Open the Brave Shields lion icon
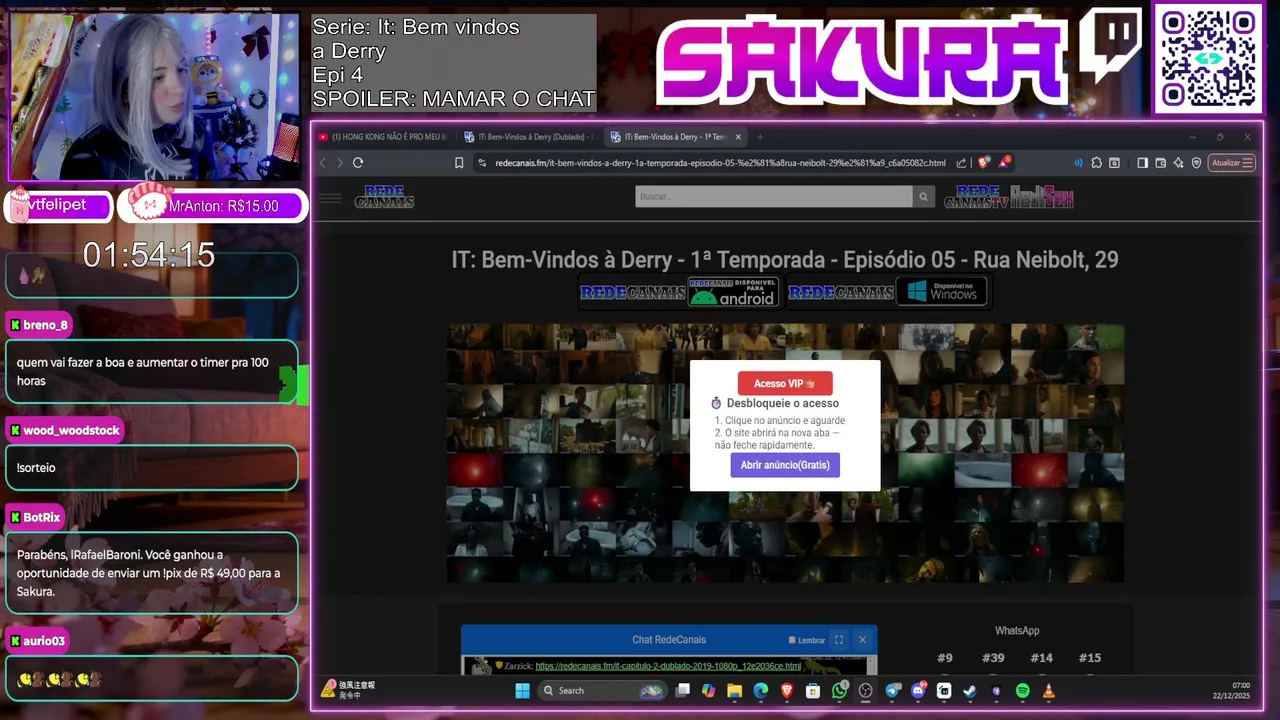The width and height of the screenshot is (1280, 720). coord(983,162)
